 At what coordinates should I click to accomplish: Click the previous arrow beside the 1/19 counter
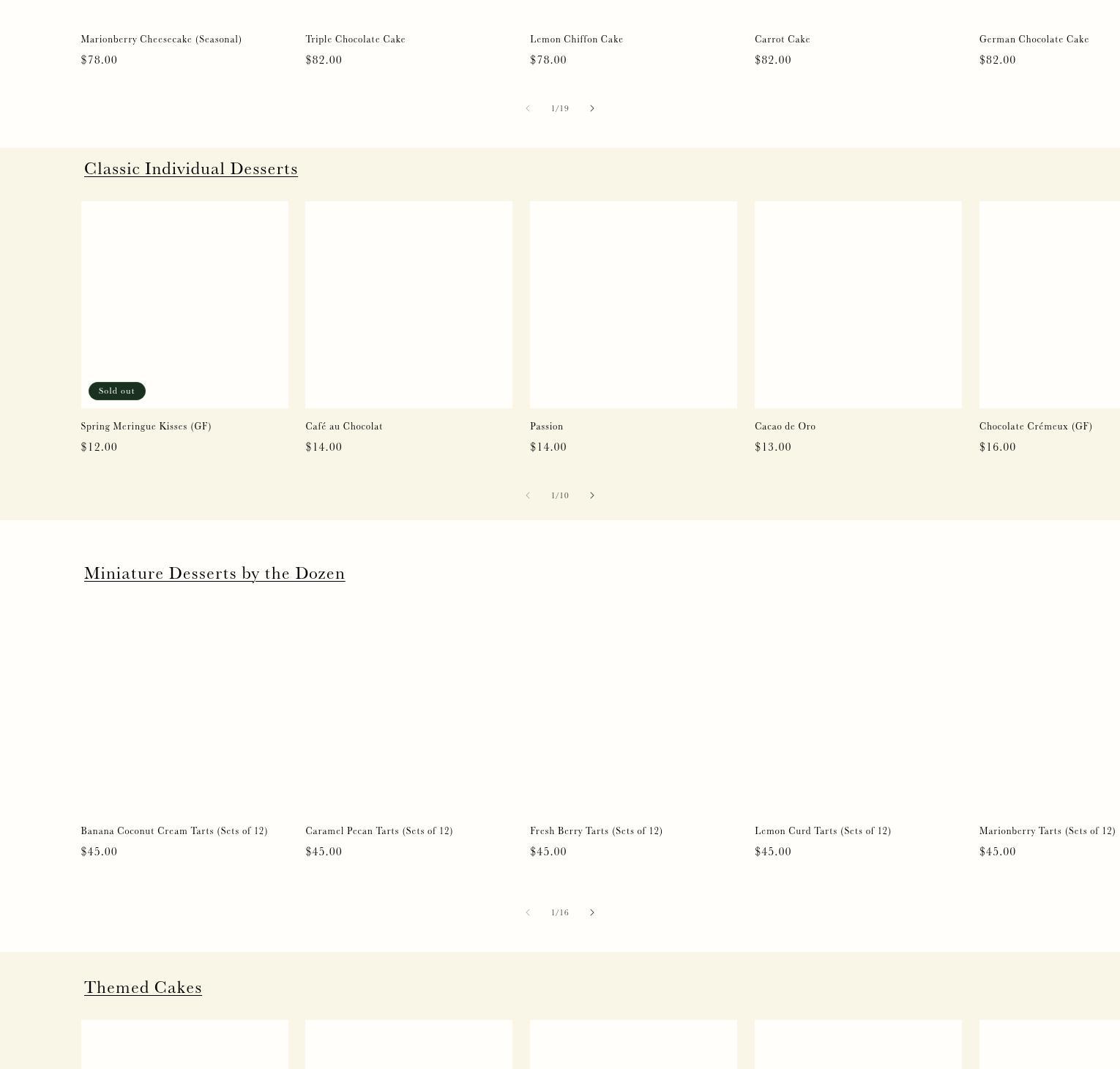click(528, 108)
